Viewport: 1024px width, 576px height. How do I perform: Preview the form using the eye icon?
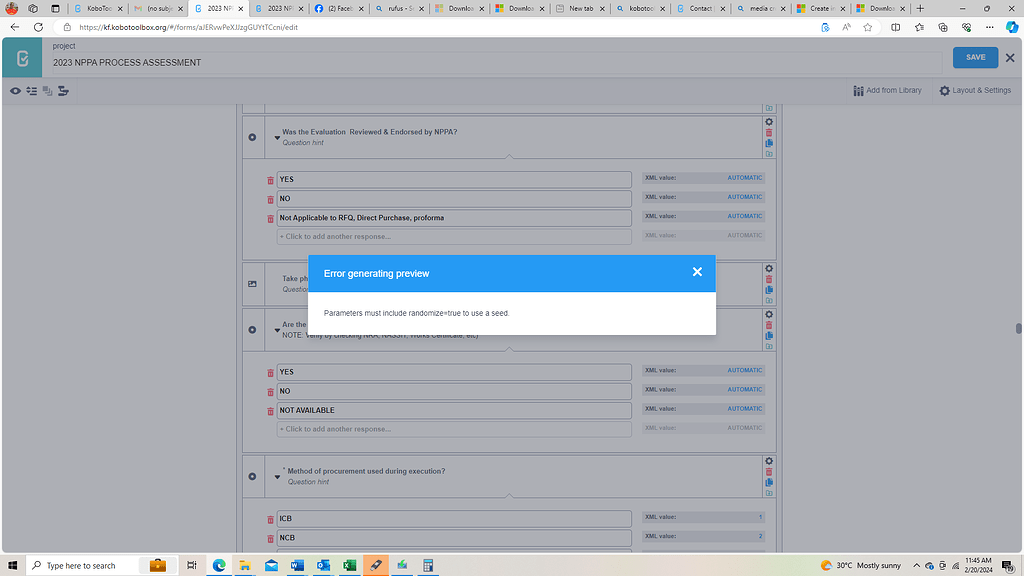tap(15, 91)
